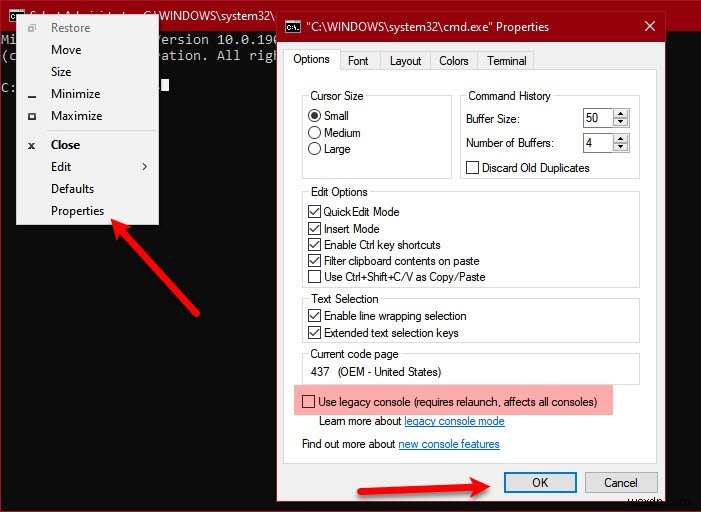The width and height of the screenshot is (701, 512).
Task: Click Cancel in Properties dialog
Action: click(621, 482)
